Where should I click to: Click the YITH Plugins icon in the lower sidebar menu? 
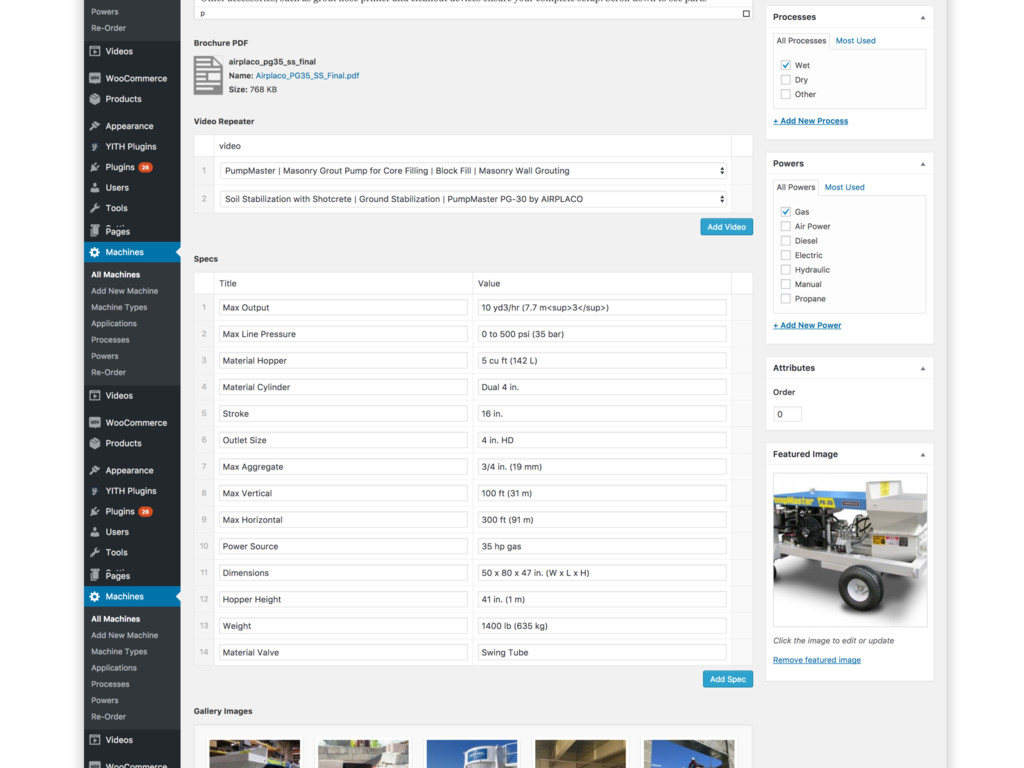tap(95, 491)
